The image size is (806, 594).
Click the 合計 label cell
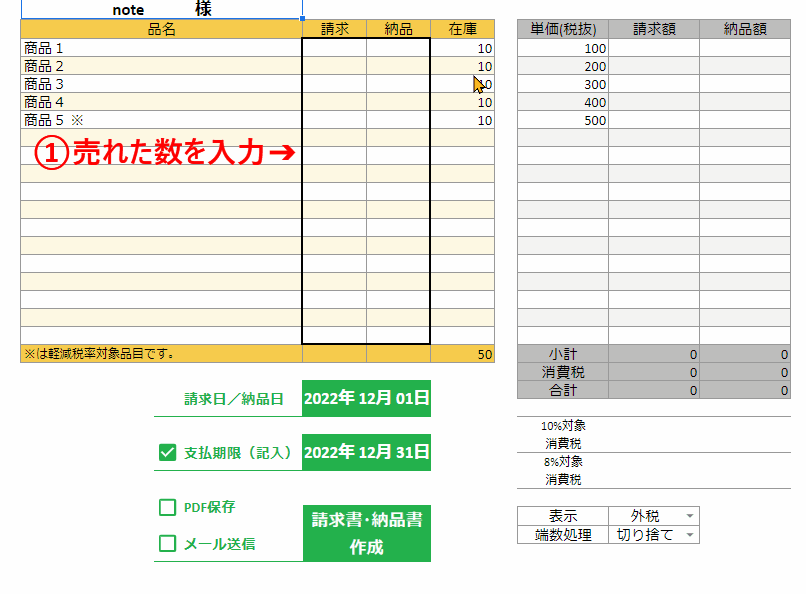coord(562,390)
